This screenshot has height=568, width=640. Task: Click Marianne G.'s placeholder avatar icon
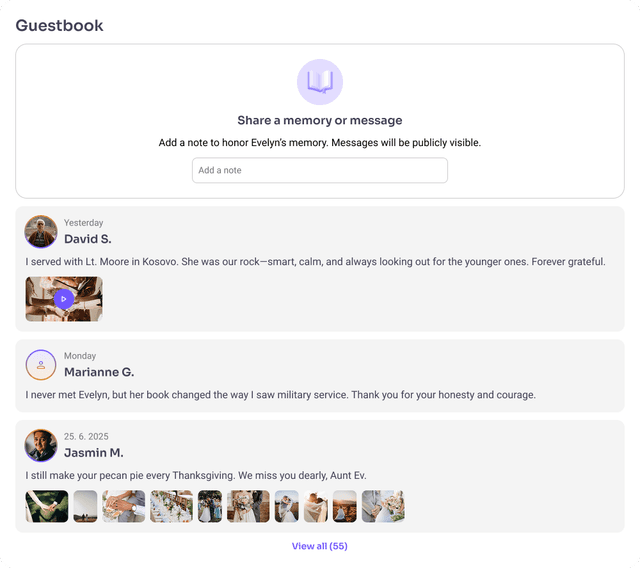pyautogui.click(x=41, y=365)
